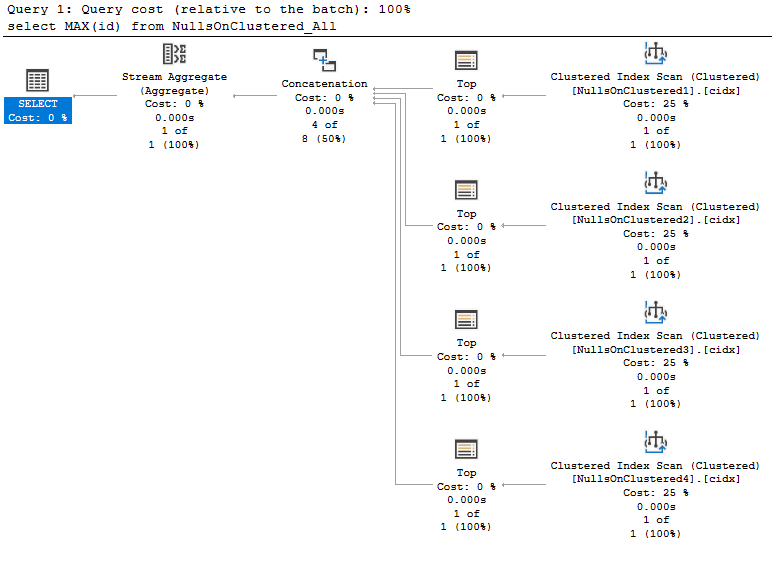Screen dimensions: 772x570
Task: Click the second Top operator icon
Action: click(x=466, y=190)
